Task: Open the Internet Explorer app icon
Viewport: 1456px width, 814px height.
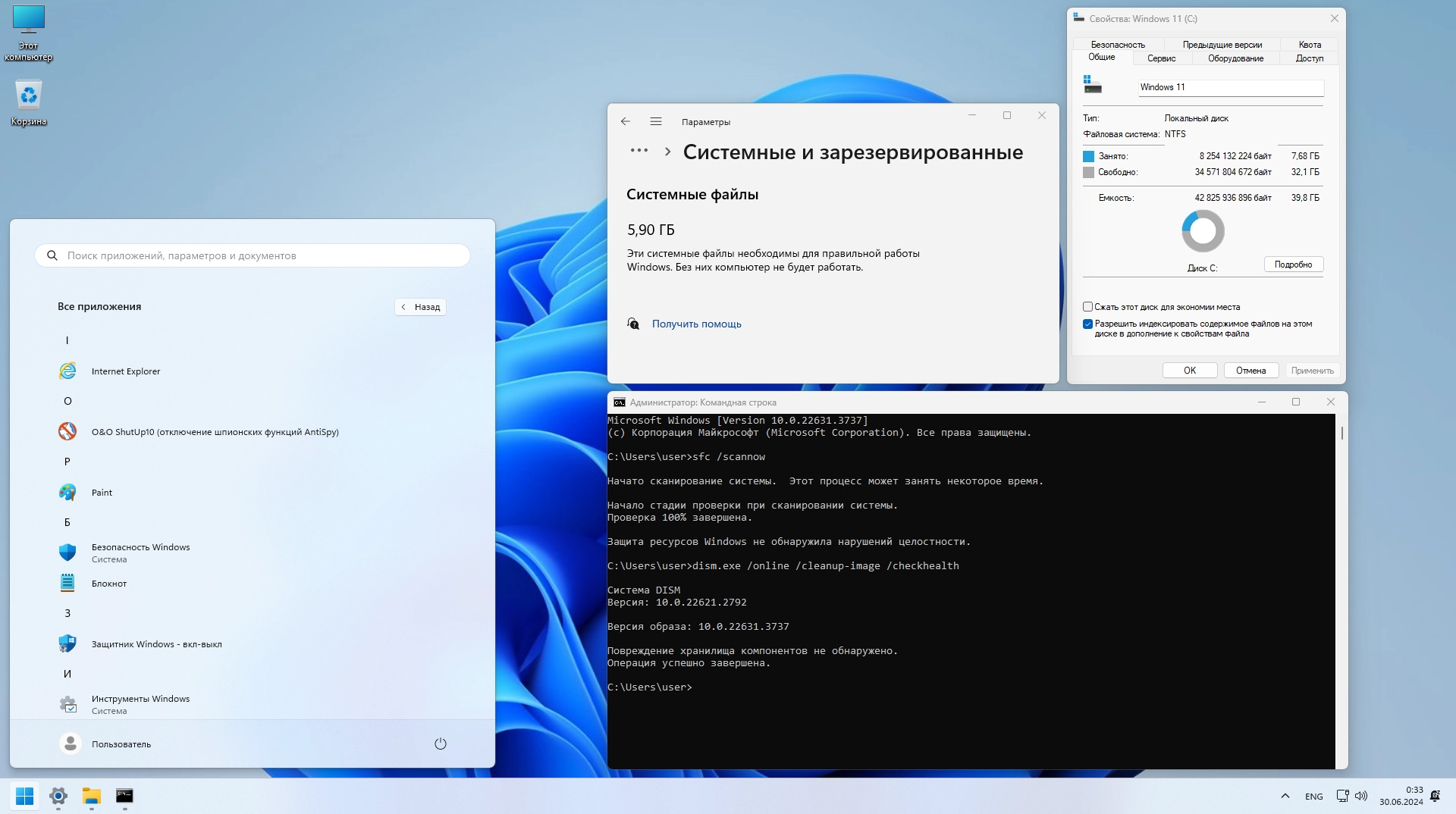Action: click(67, 371)
